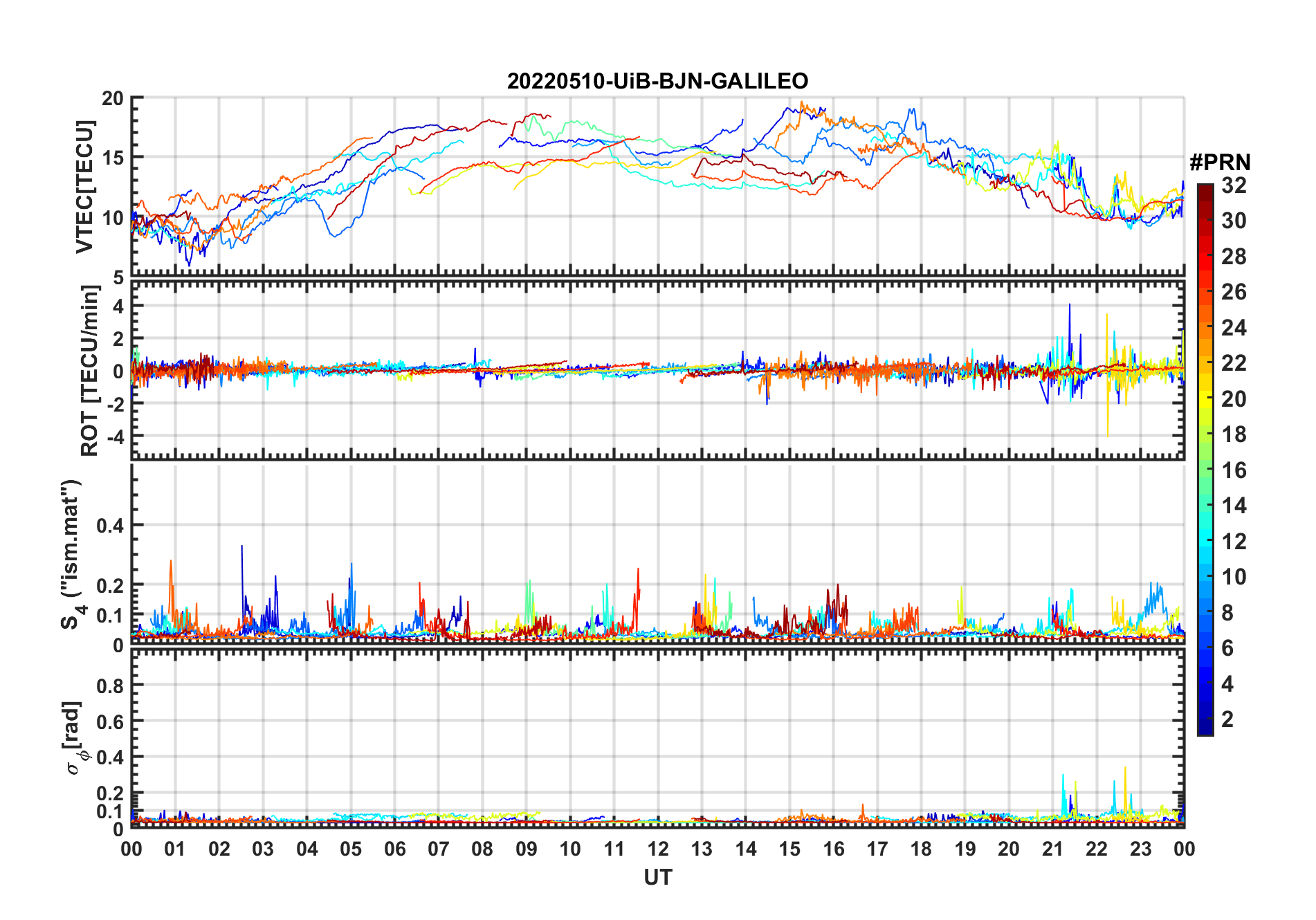This screenshot has width=1316, height=920.
Task: Click the S4 ("ism.mat") y-axis label
Action: 72,554
